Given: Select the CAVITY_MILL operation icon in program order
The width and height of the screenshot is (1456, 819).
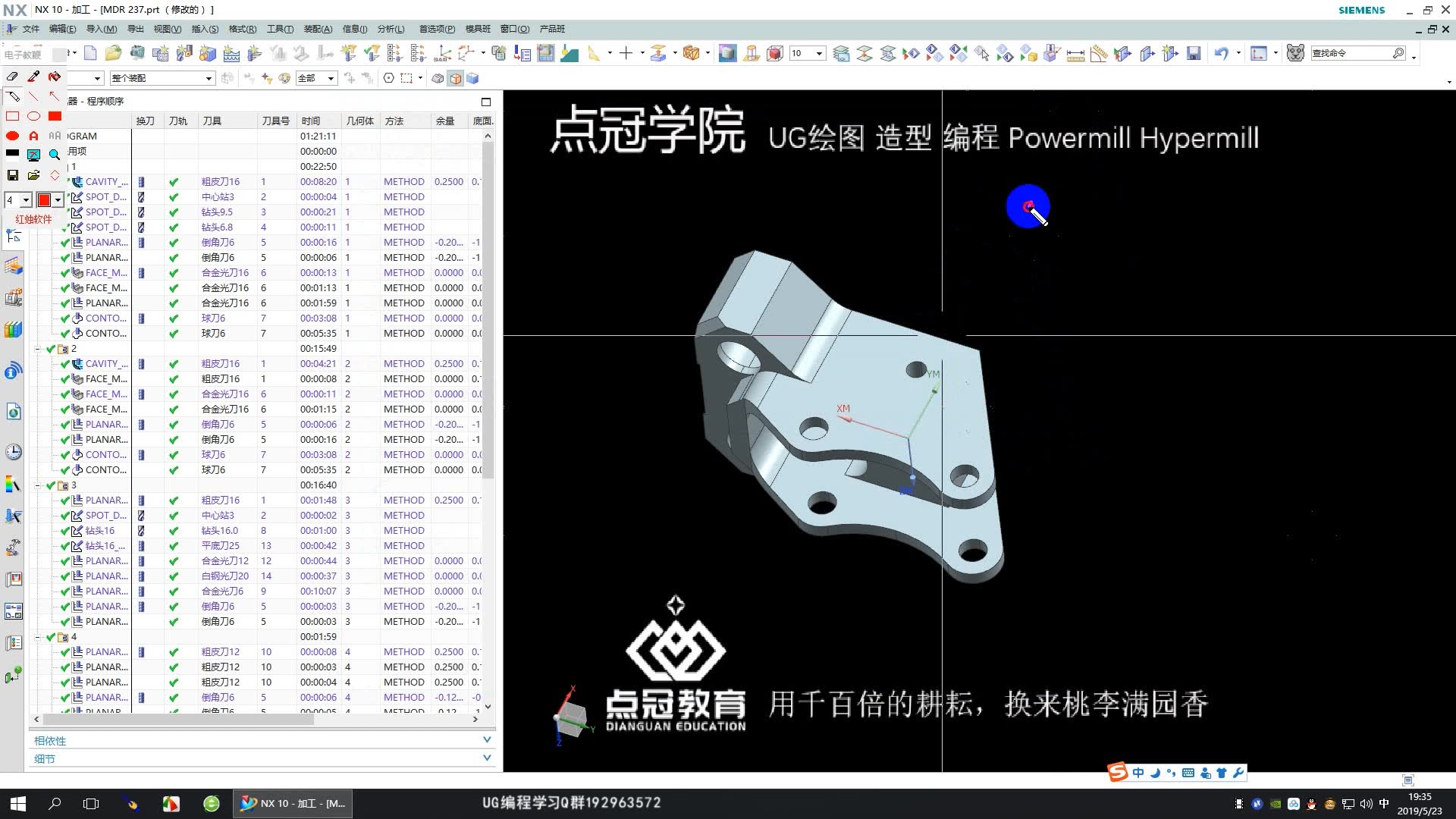Looking at the screenshot, I should (78, 182).
